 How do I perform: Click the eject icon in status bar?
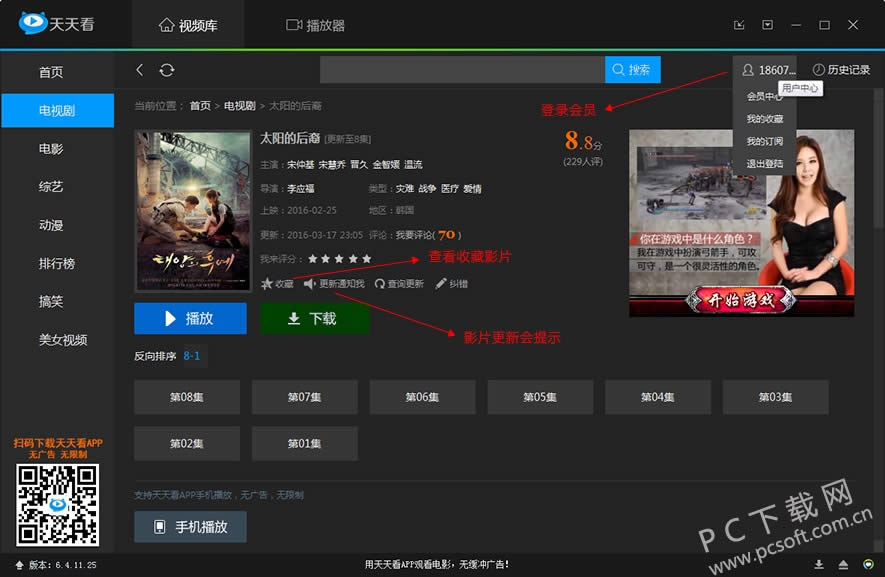[843, 565]
